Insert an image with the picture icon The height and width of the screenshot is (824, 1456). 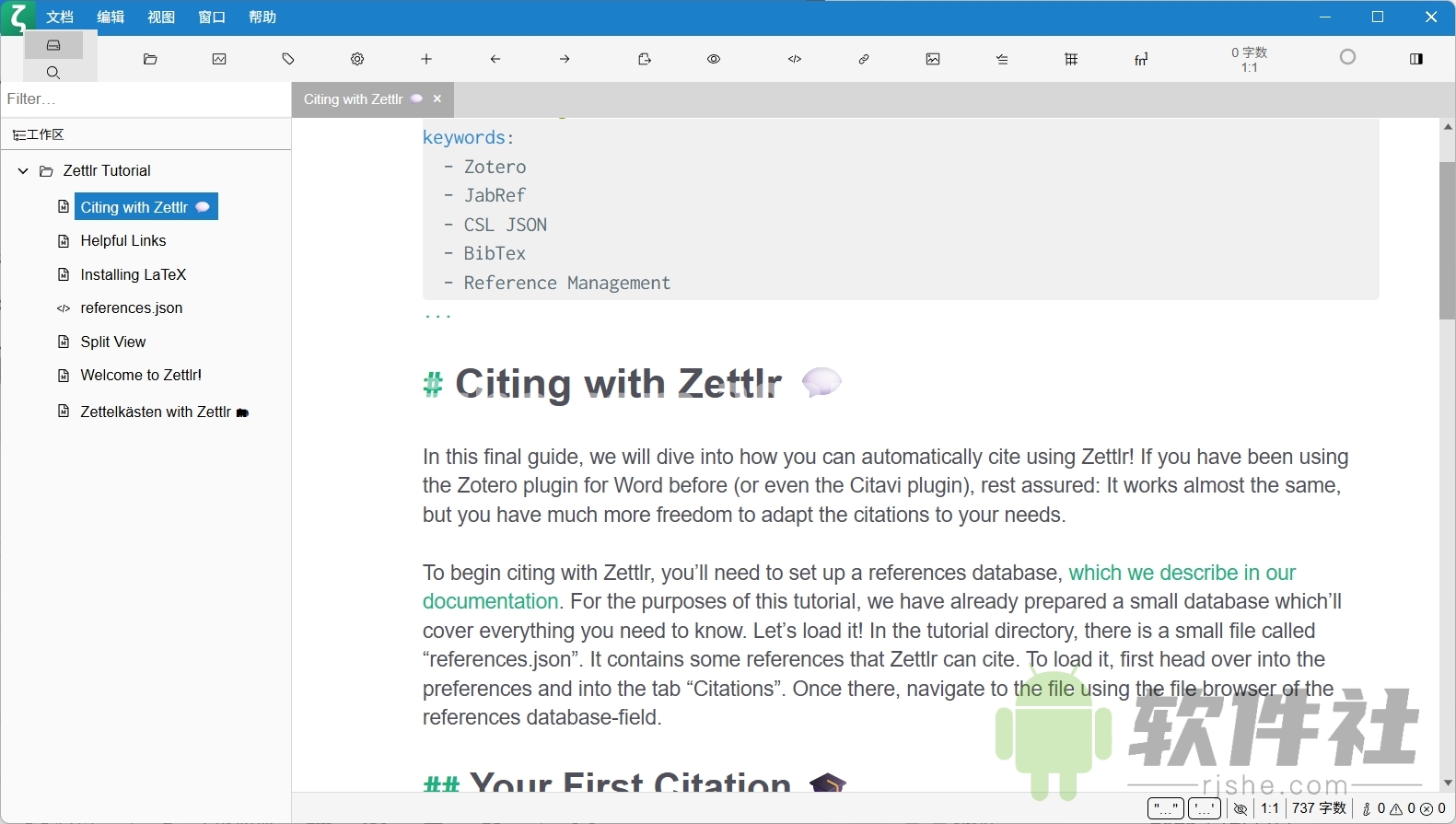933,59
